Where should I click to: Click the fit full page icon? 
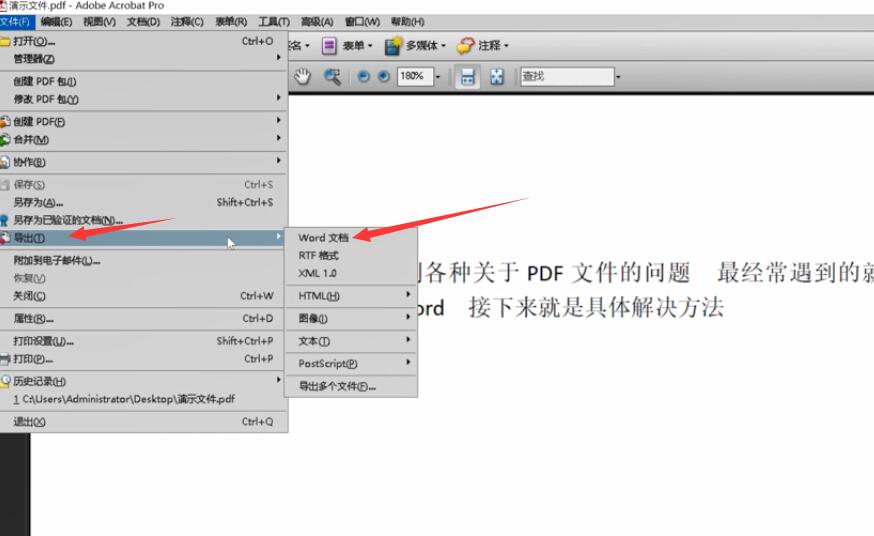click(x=497, y=77)
